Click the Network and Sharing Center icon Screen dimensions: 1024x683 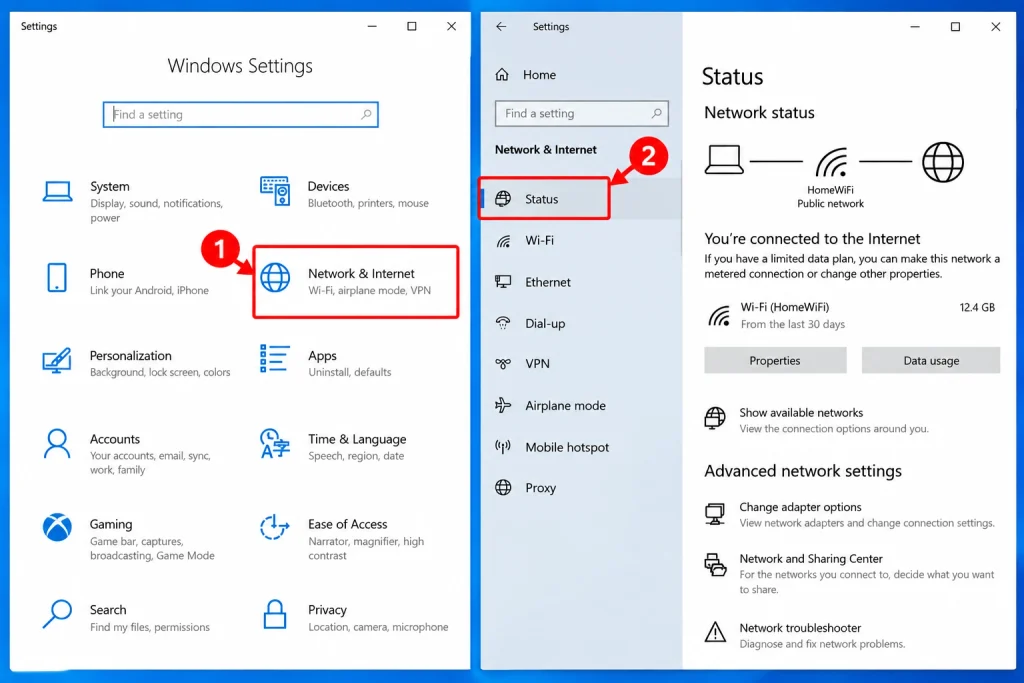(x=715, y=565)
